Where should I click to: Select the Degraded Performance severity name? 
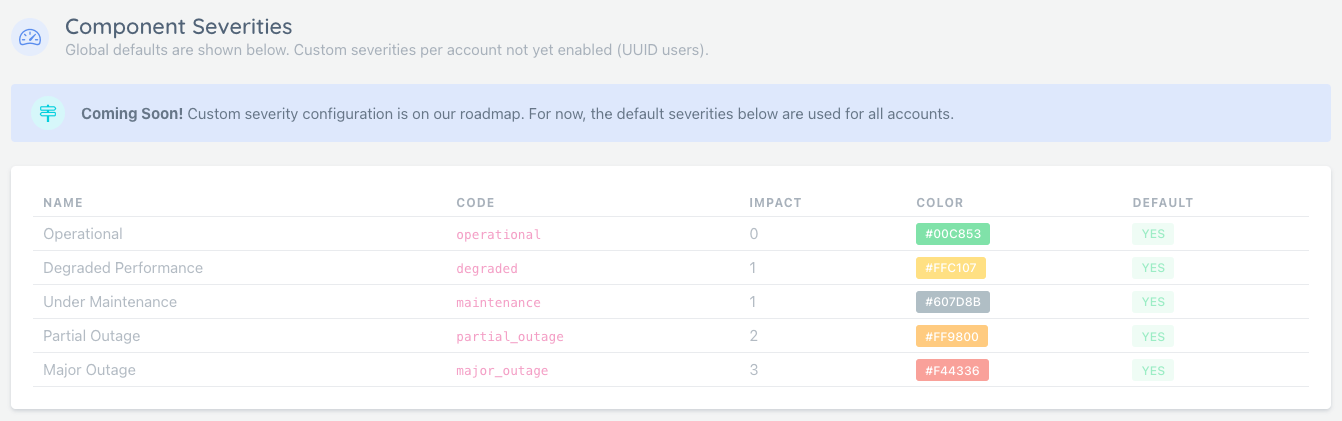click(x=123, y=268)
